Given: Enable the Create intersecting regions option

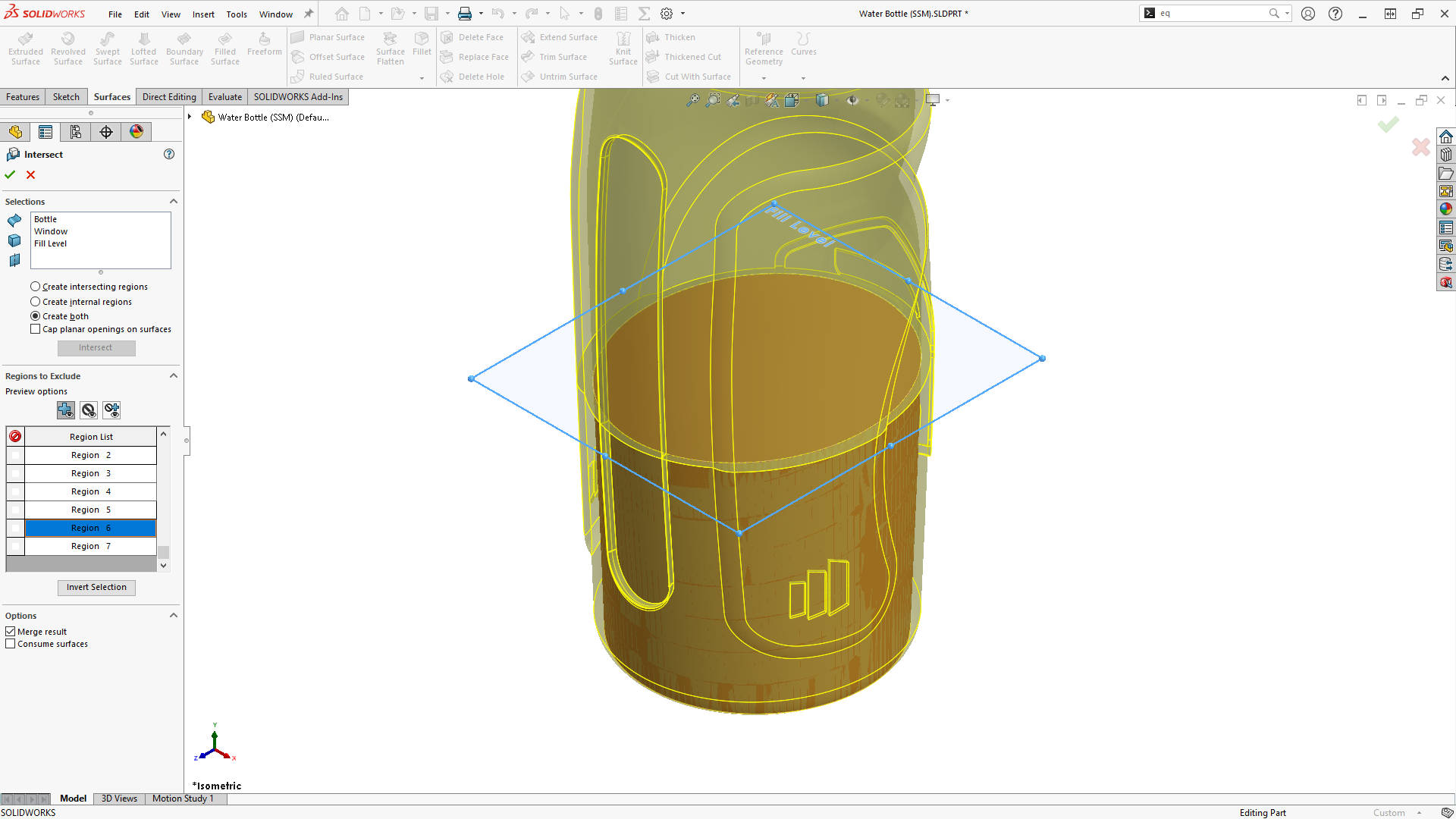Looking at the screenshot, I should [35, 286].
